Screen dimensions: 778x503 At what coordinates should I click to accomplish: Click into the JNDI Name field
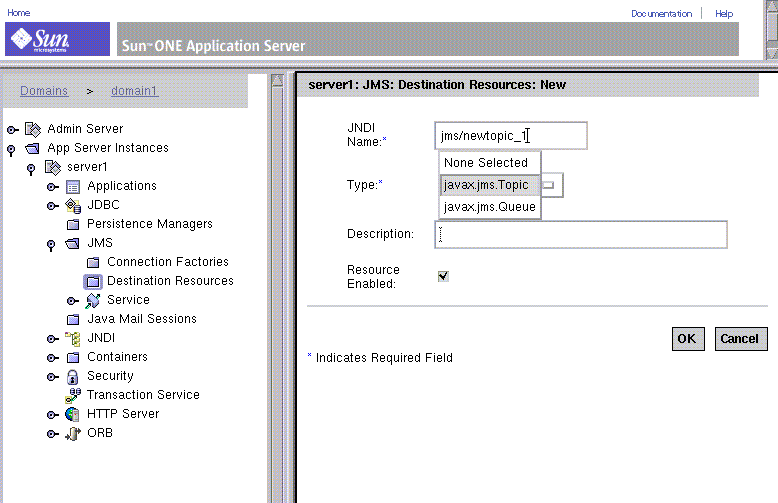coord(511,135)
